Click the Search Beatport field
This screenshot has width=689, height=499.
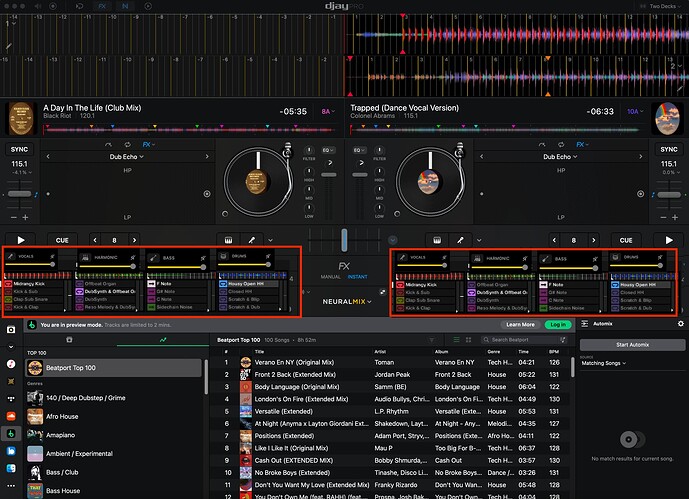tap(525, 340)
